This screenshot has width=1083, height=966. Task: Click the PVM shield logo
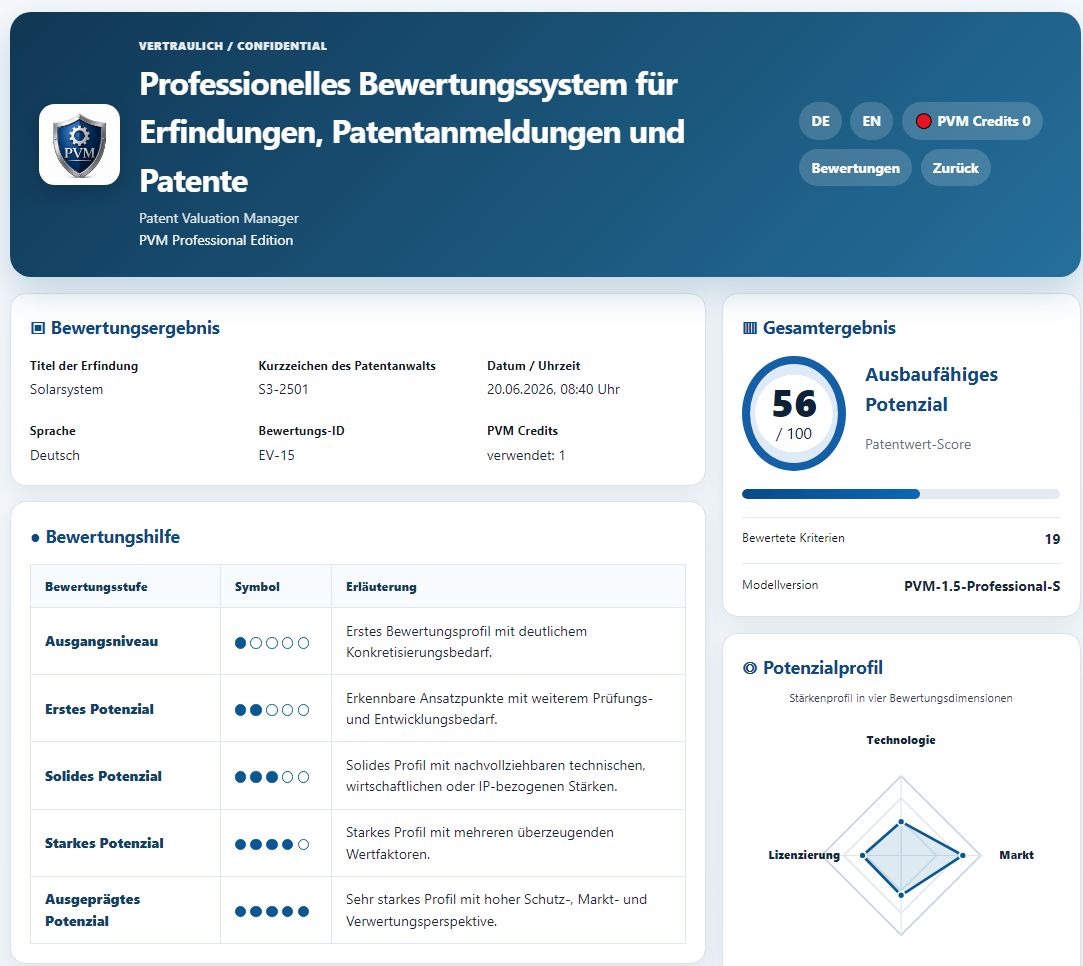point(79,144)
